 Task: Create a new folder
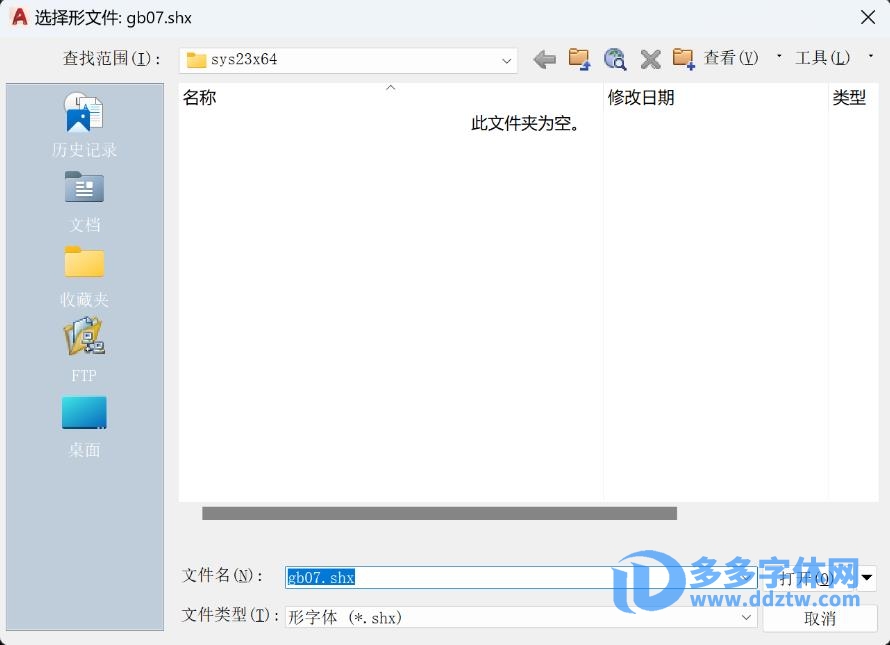point(684,60)
